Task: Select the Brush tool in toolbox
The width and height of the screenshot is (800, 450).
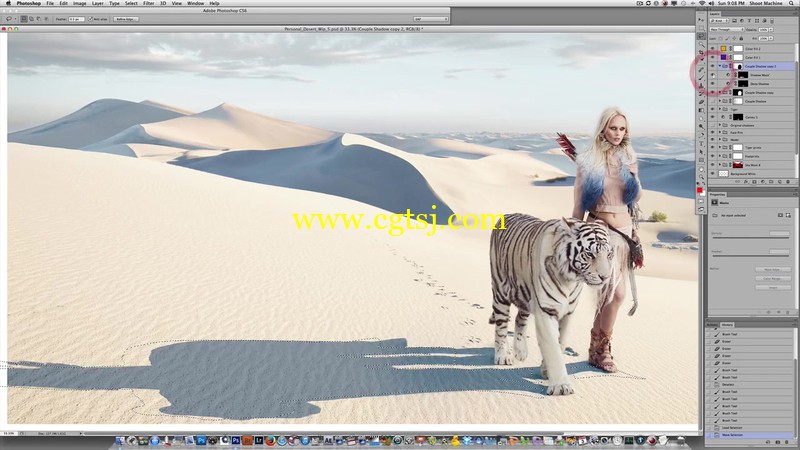Action: 702,78
